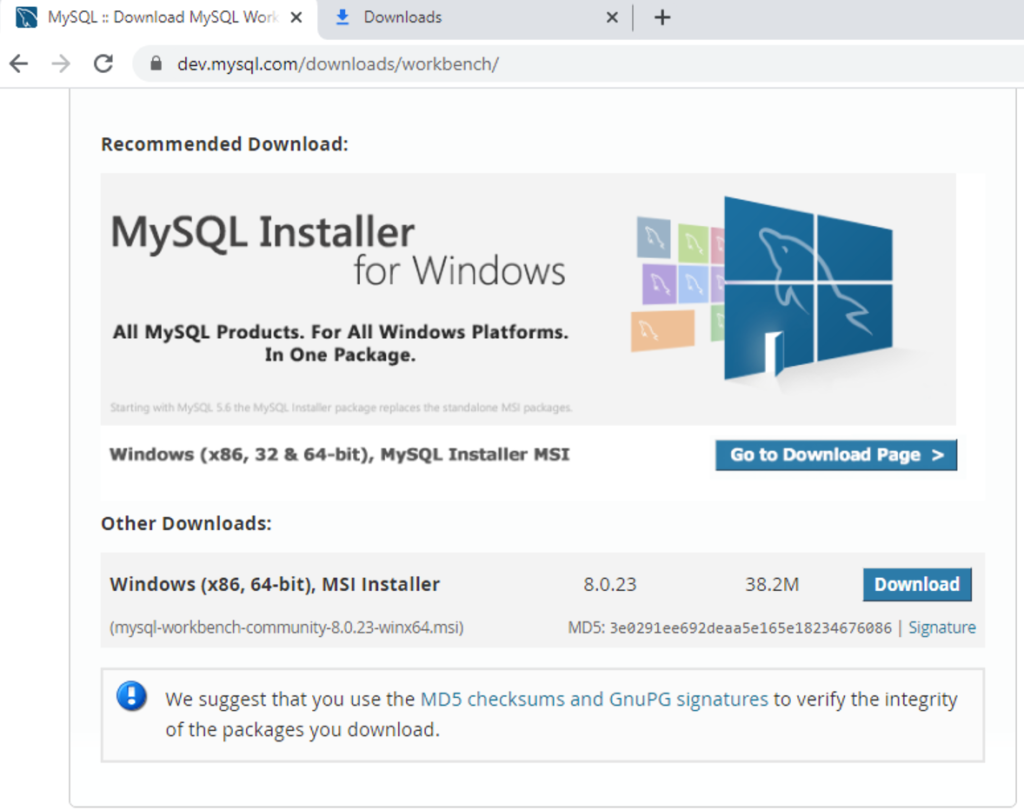The image size is (1024, 810).
Task: Click the mysql-workbench-community-8.0.23-winx64.msi filename
Action: point(287,628)
